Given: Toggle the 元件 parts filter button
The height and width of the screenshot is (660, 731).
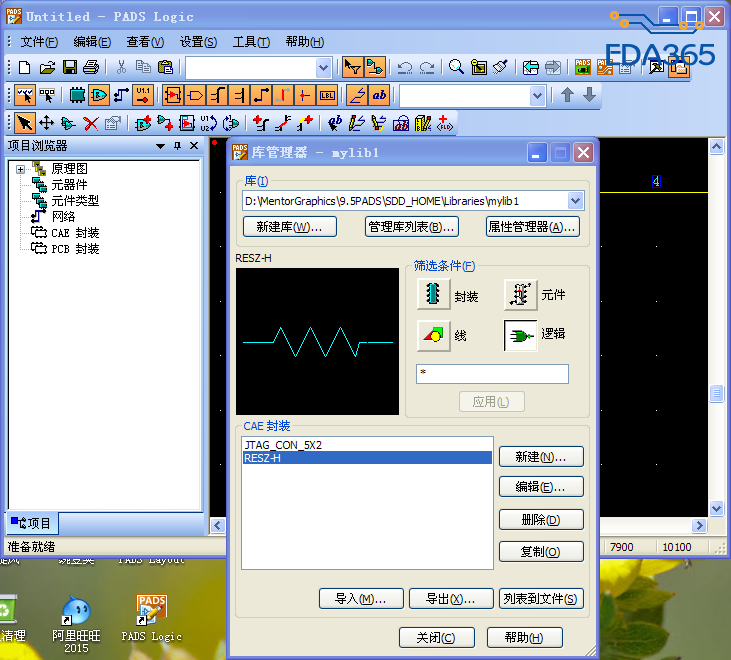Looking at the screenshot, I should [520, 294].
